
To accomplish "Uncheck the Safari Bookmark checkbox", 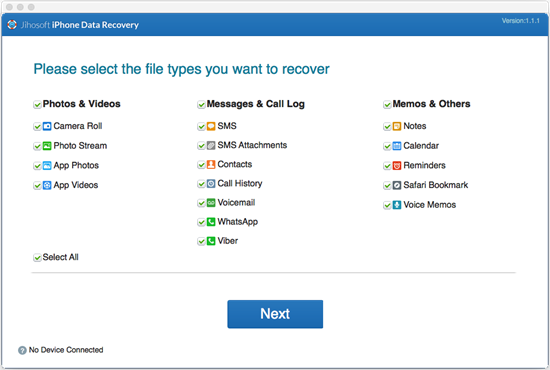I will [x=387, y=186].
